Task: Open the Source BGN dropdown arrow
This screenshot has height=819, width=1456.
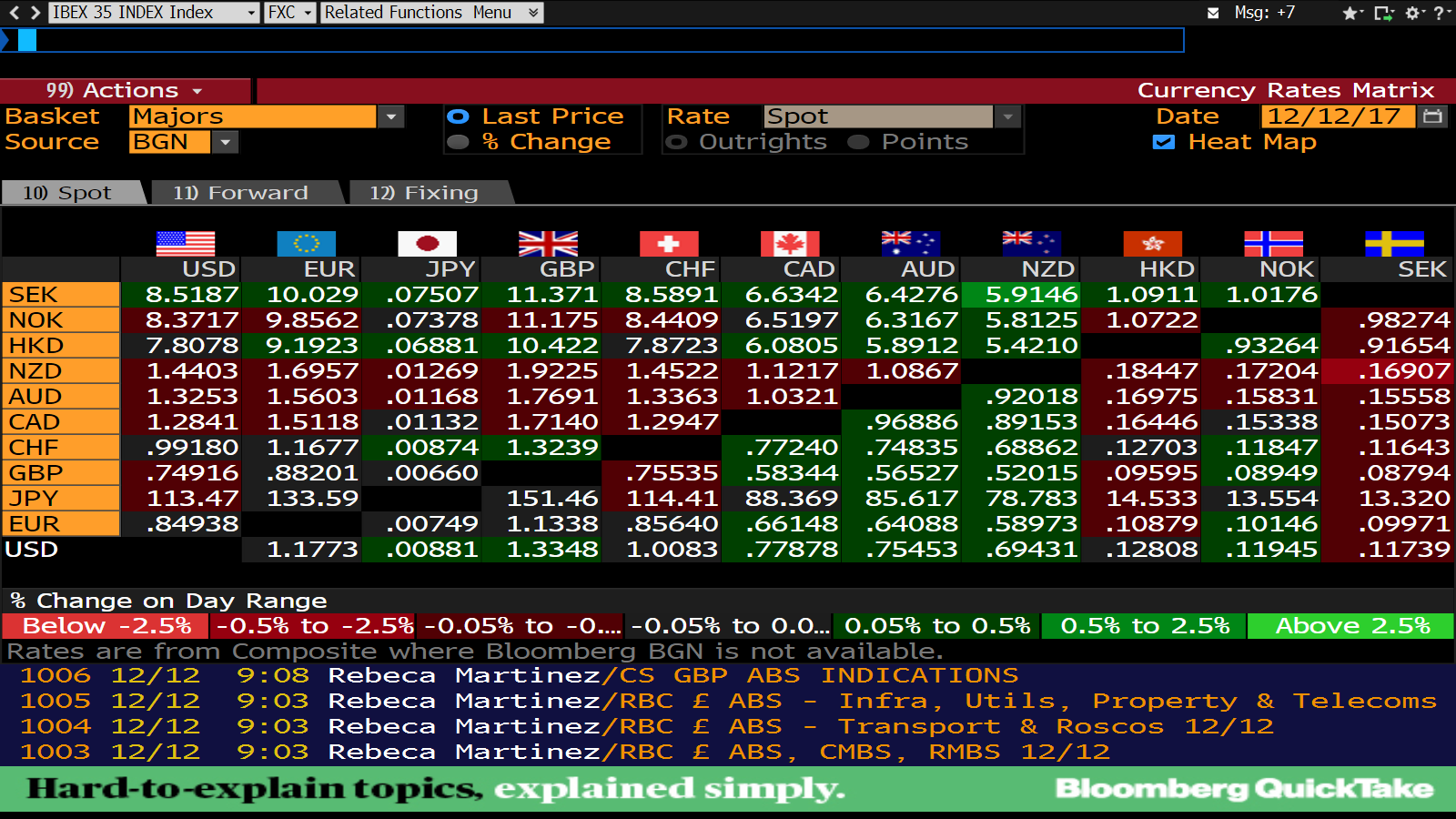Action: coord(226,142)
